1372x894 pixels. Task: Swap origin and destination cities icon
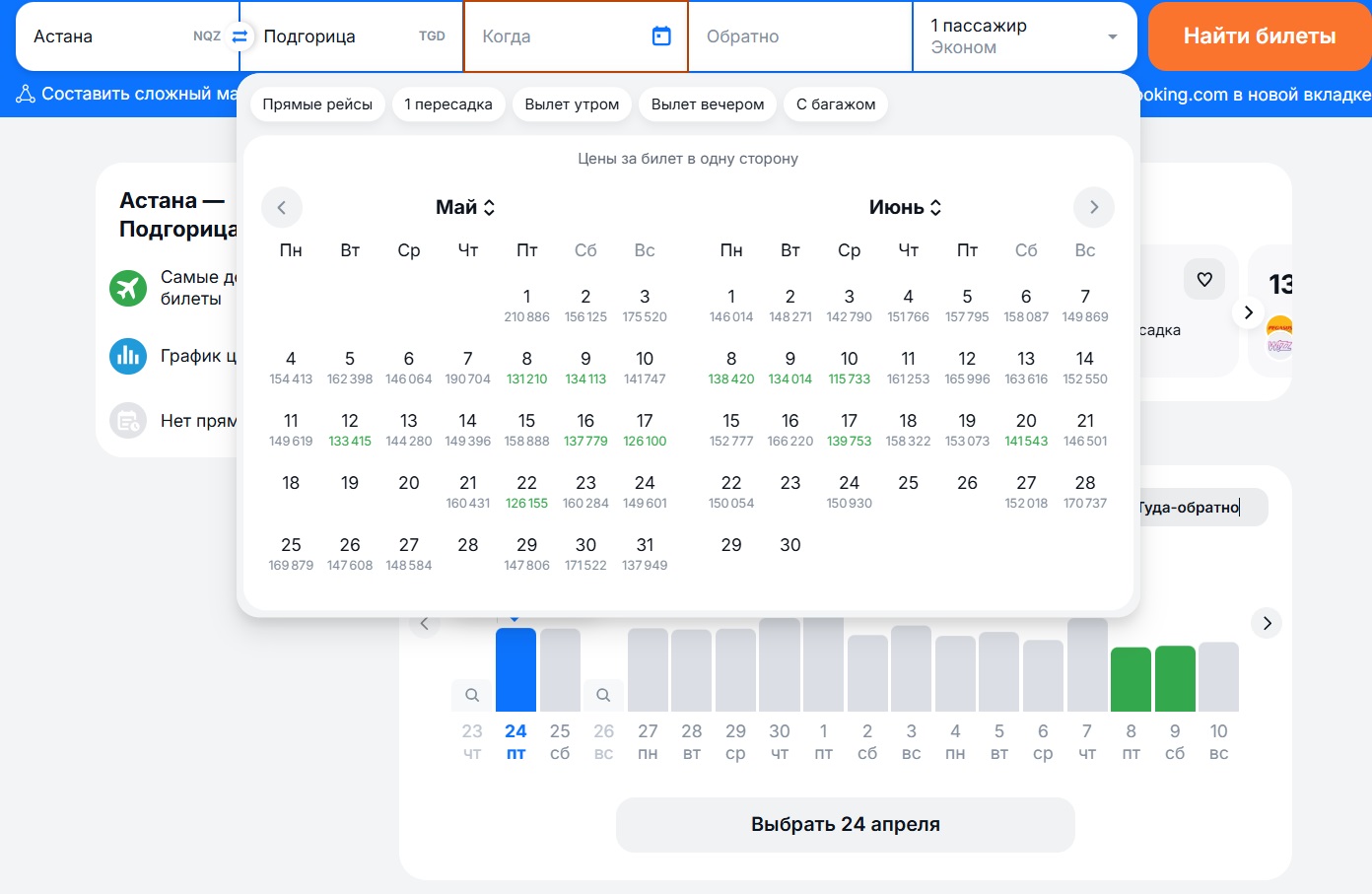[x=240, y=36]
